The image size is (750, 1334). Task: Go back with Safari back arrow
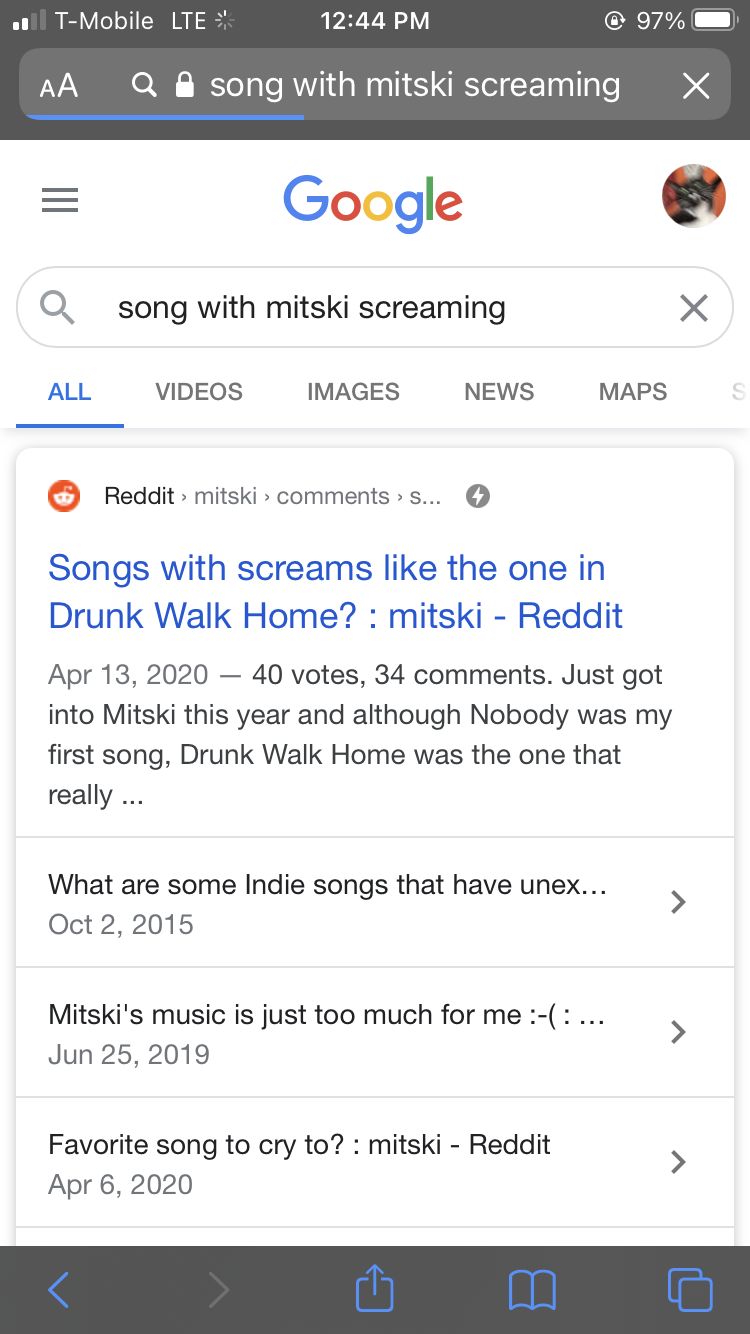point(59,1290)
